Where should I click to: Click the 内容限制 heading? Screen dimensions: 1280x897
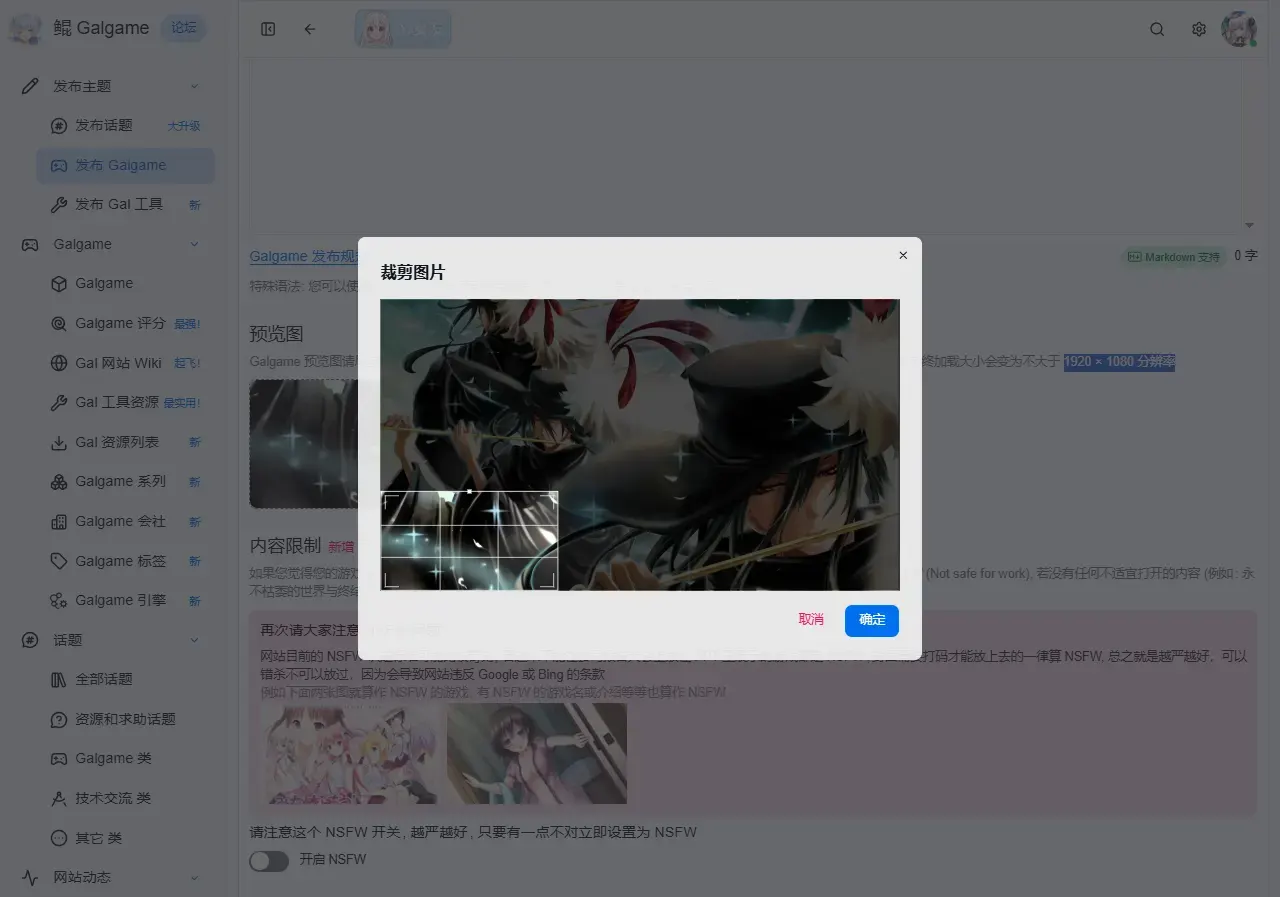285,546
